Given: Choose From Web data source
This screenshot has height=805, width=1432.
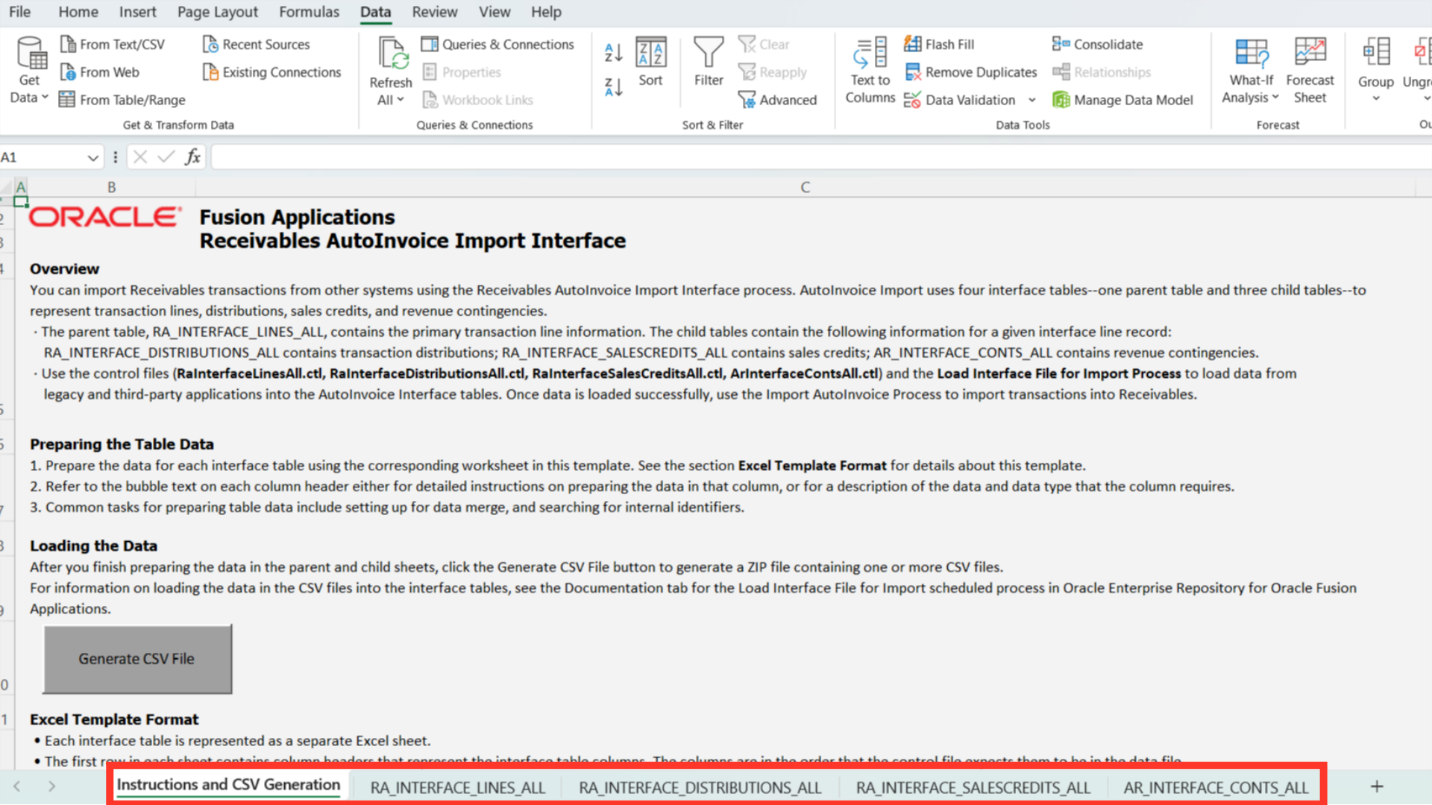Looking at the screenshot, I should coord(99,72).
